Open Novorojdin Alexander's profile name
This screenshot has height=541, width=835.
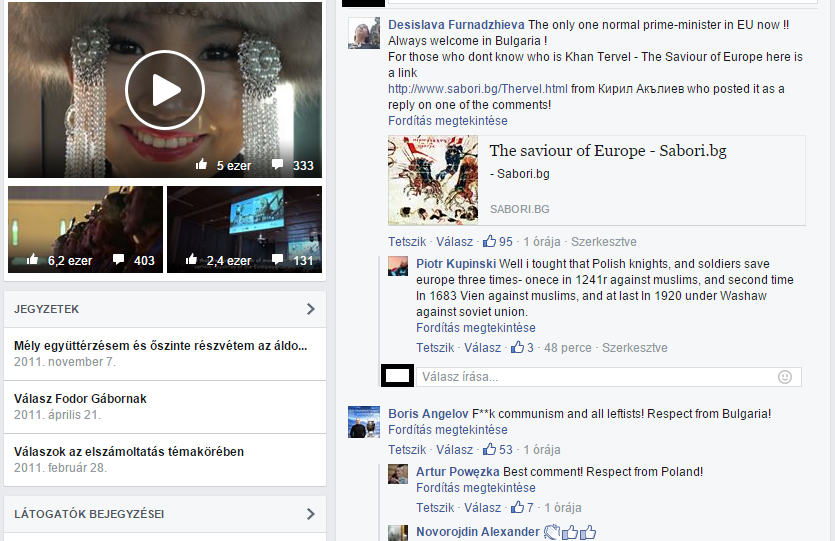coord(478,532)
